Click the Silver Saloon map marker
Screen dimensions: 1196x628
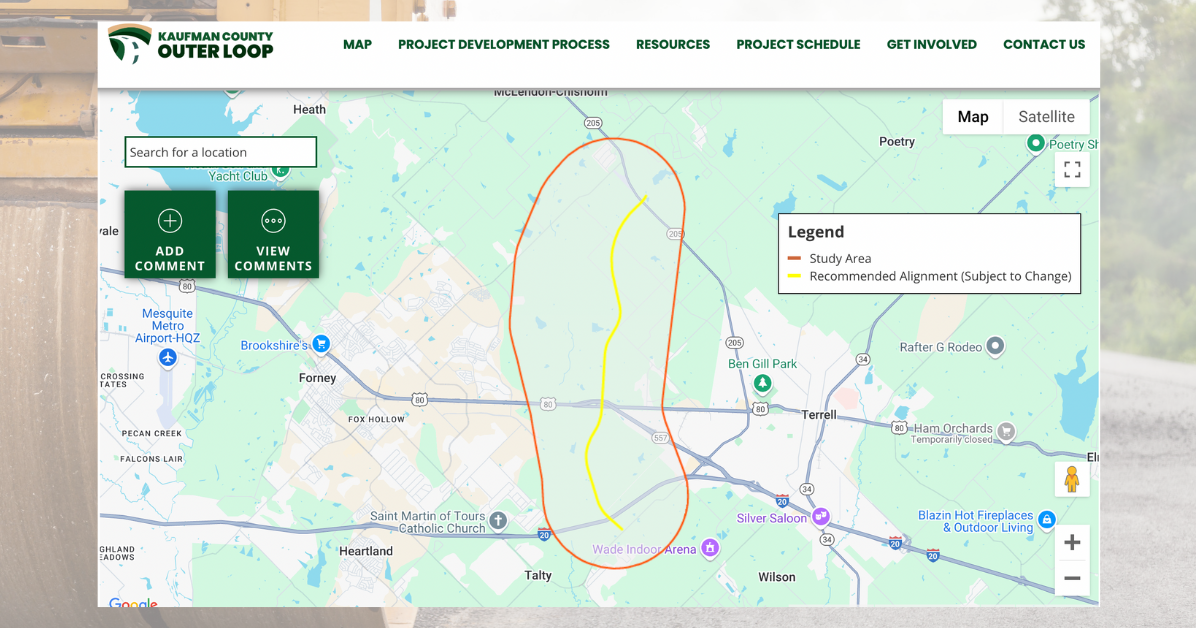(821, 517)
